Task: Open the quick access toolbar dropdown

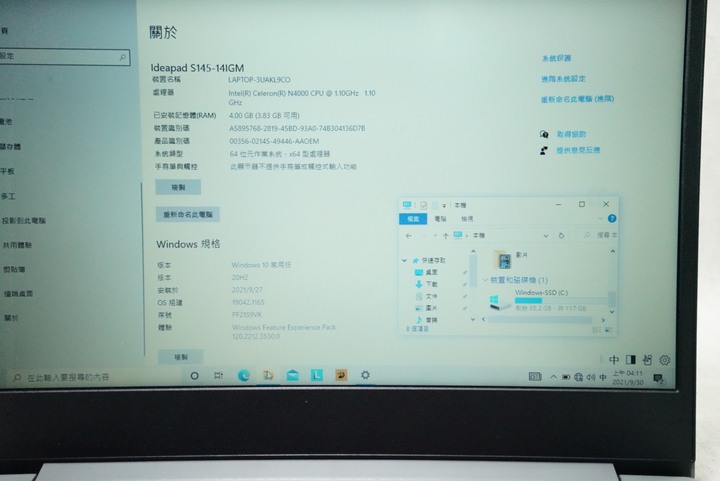Action: click(444, 206)
